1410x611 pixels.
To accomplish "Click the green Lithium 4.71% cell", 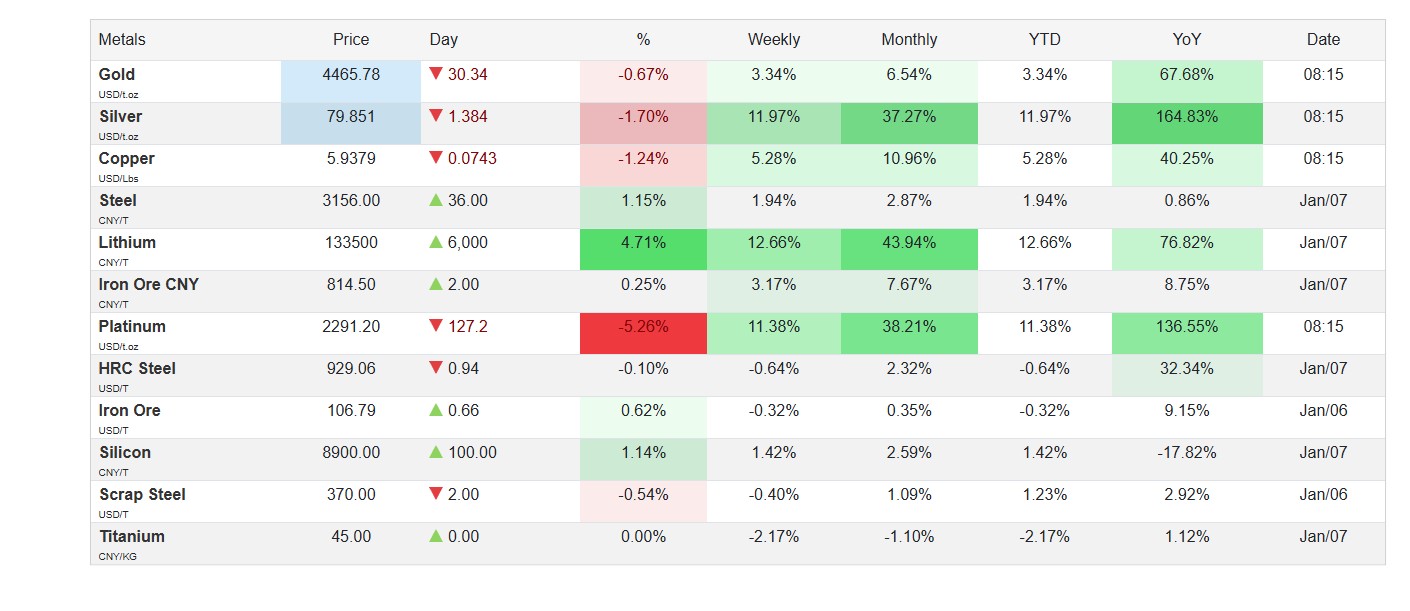I will click(x=643, y=243).
